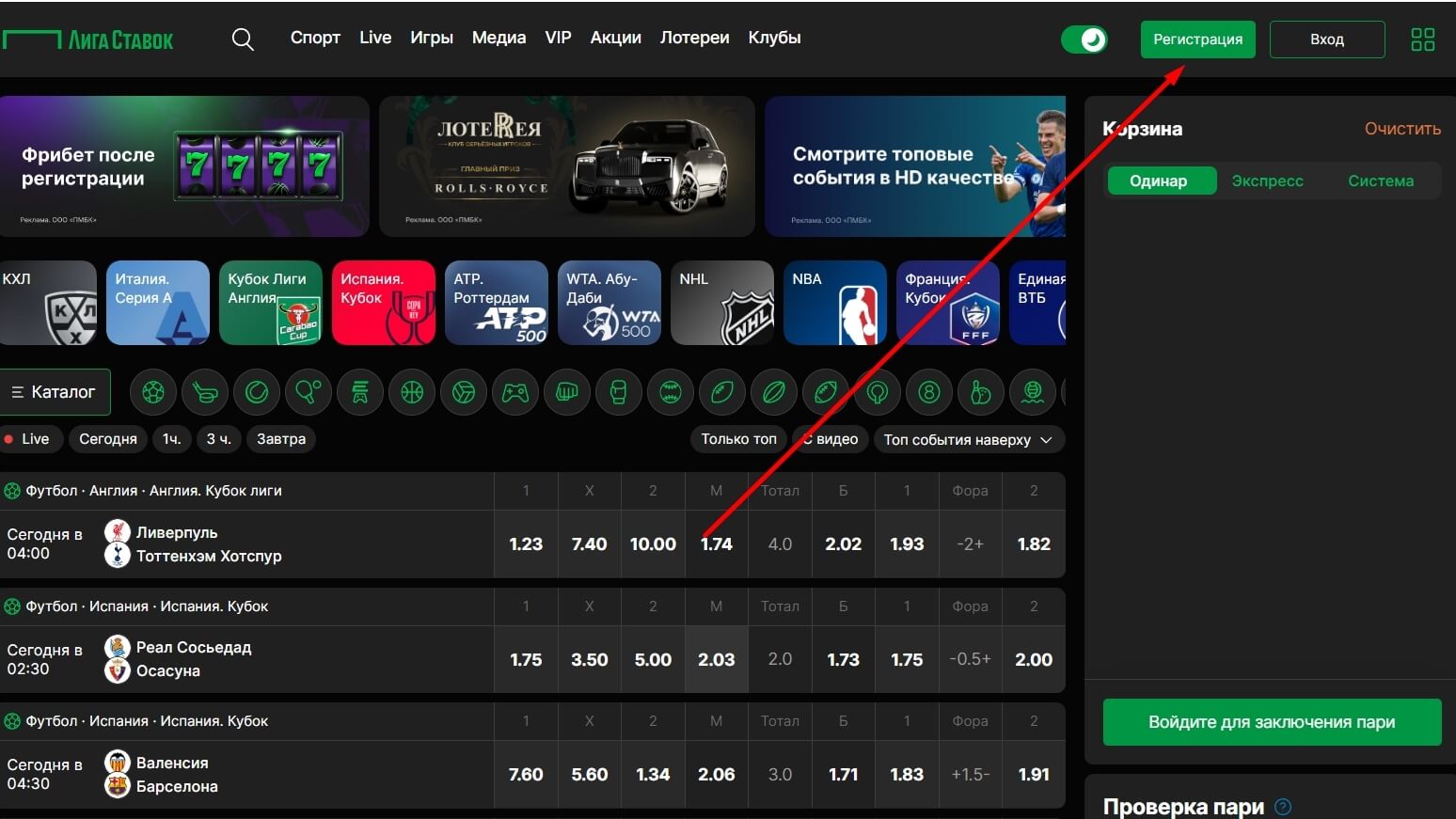Open the Италия Серия А league tile
The height and width of the screenshot is (819, 1456).
(x=158, y=303)
